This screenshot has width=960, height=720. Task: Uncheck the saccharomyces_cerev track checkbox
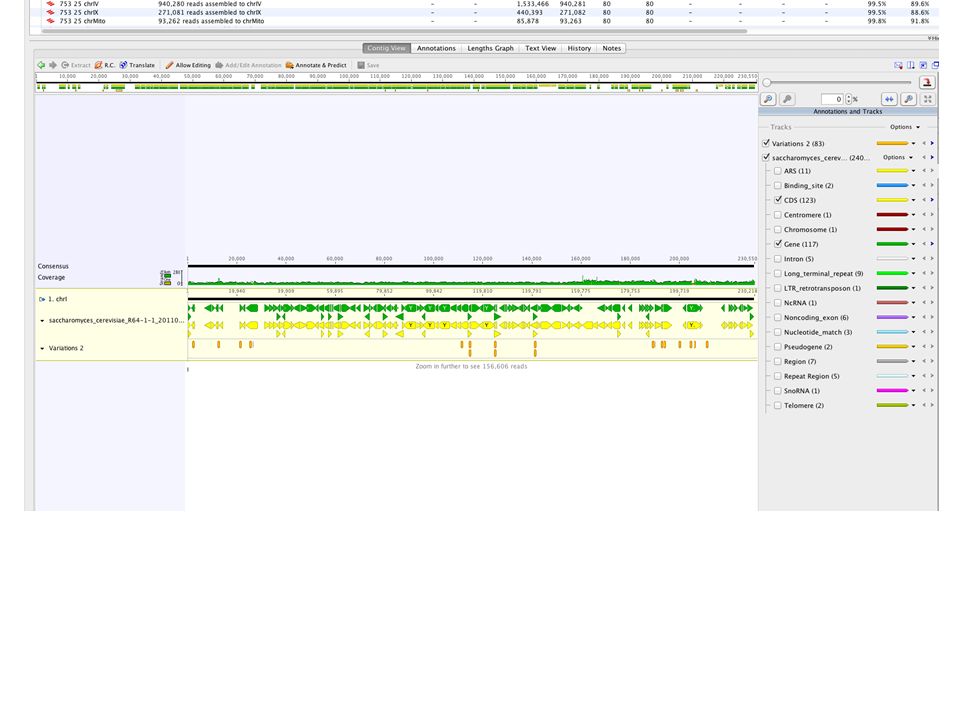[766, 157]
